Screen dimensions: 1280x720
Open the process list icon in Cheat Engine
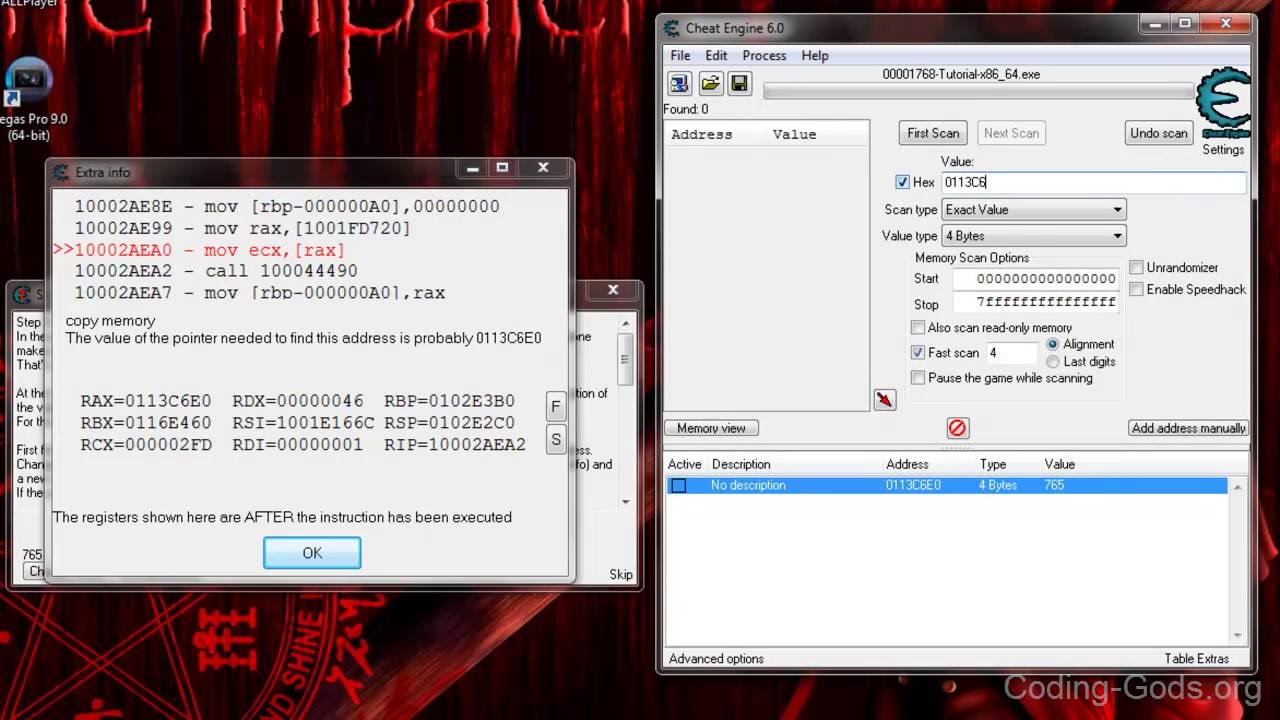tap(680, 83)
